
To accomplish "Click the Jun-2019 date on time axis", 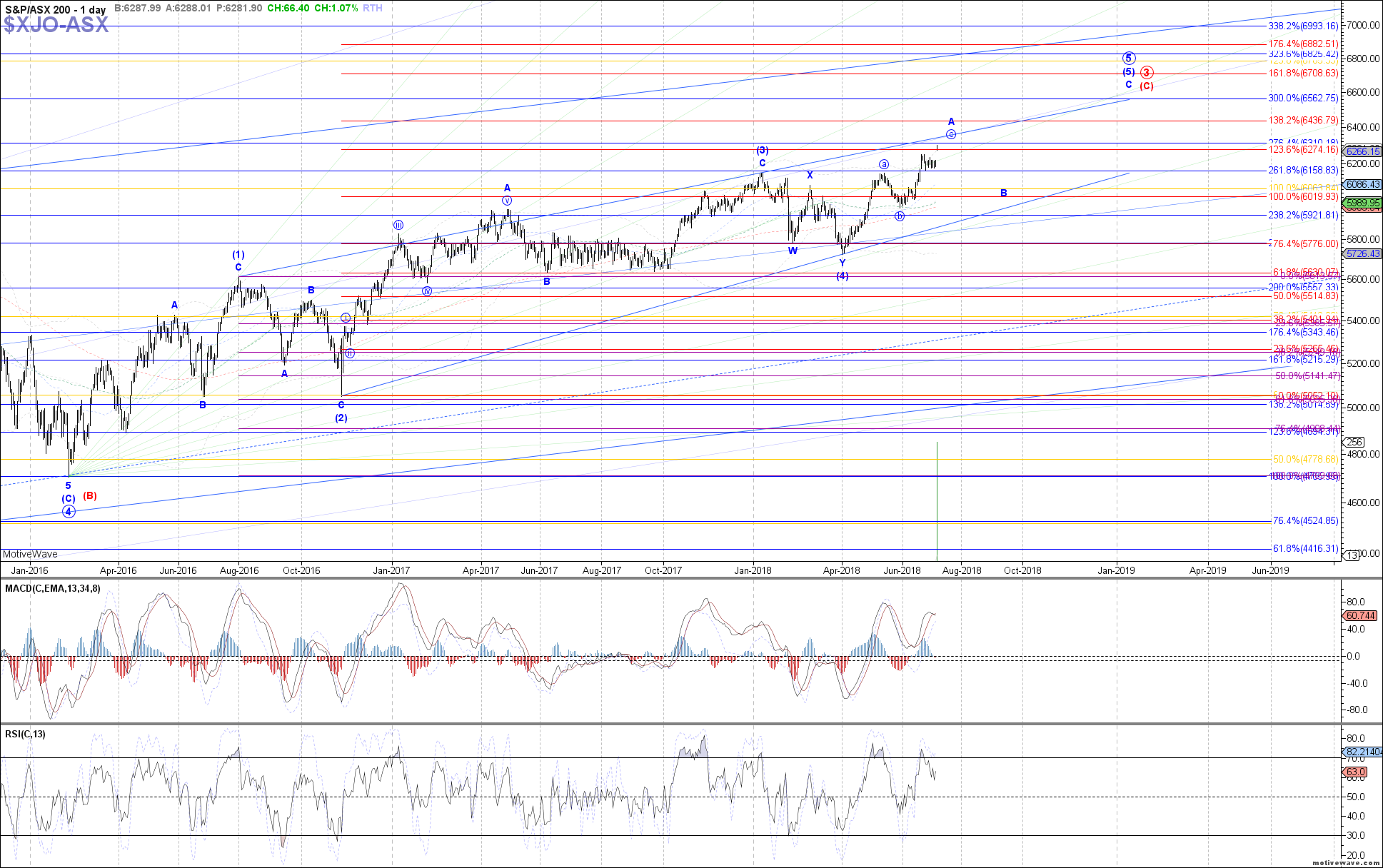I will (x=1270, y=570).
